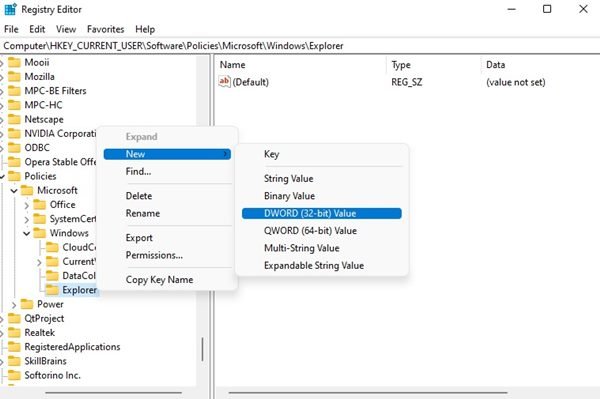Click the Mozilla folder icon

tap(15, 77)
